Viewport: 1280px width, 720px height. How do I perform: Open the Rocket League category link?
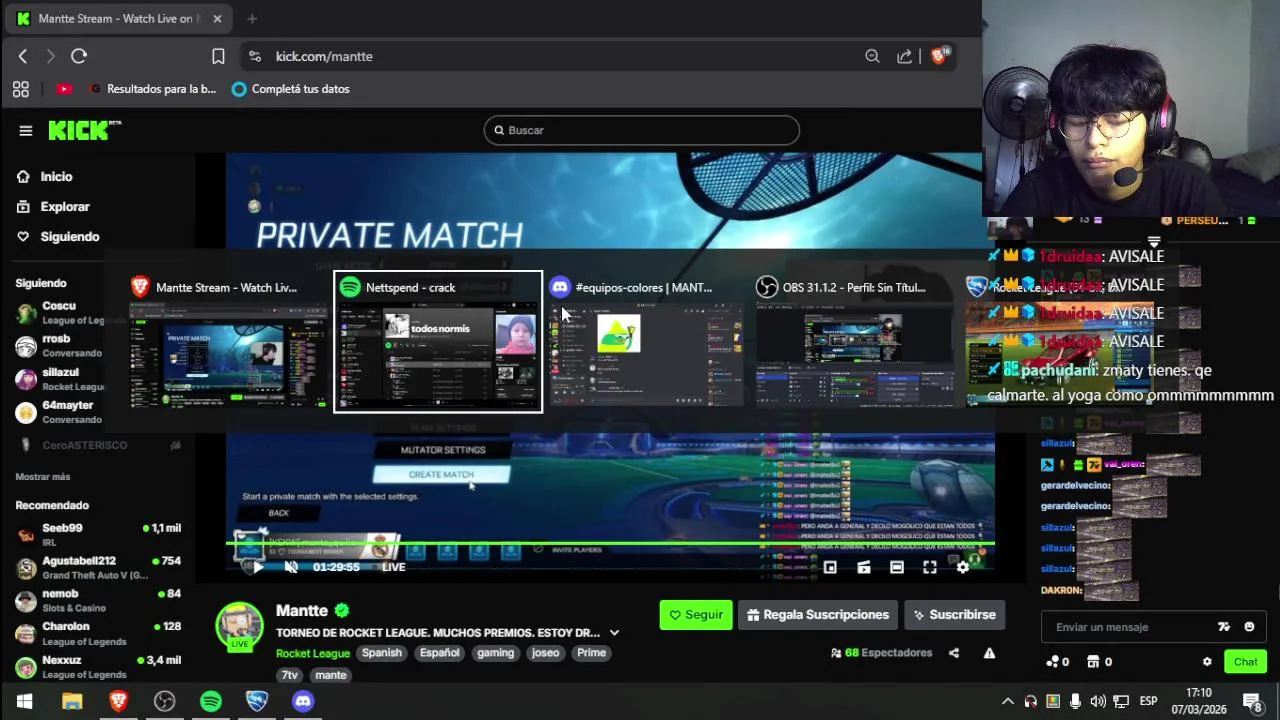(x=313, y=653)
